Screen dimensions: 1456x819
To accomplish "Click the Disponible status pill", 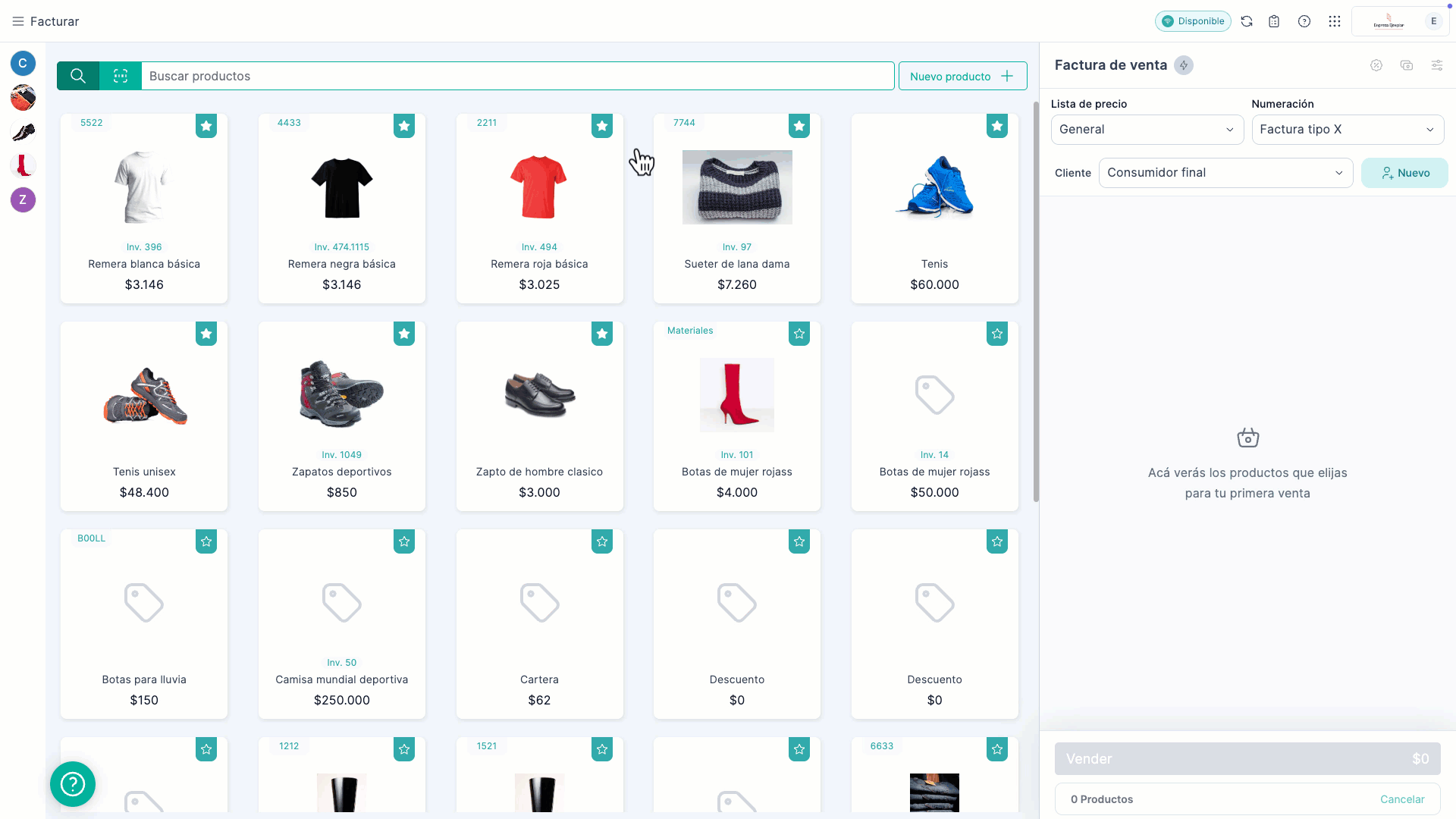I will pyautogui.click(x=1193, y=21).
